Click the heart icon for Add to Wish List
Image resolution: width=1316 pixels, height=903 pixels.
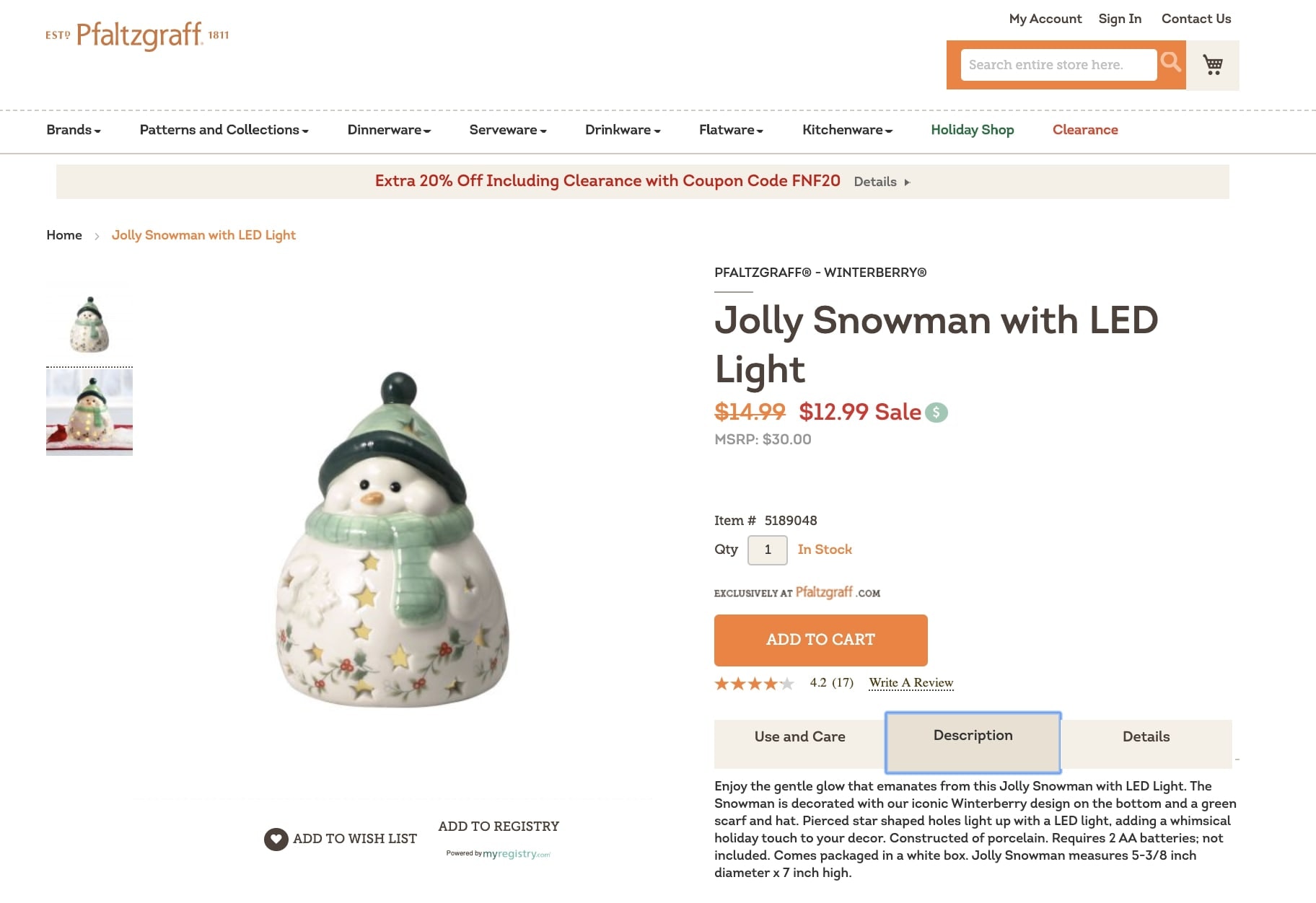tap(276, 839)
